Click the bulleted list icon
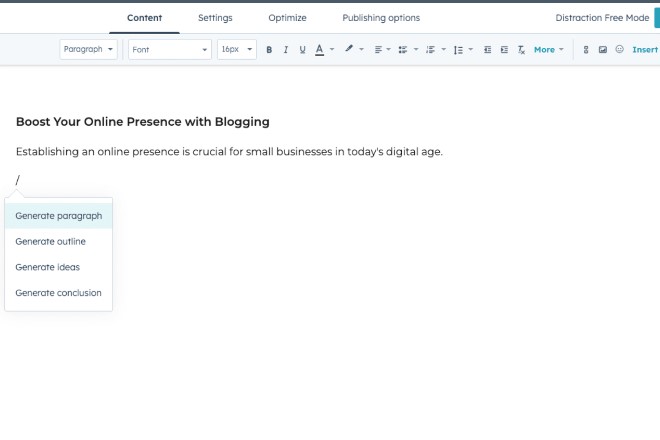The height and width of the screenshot is (440, 660). click(404, 50)
